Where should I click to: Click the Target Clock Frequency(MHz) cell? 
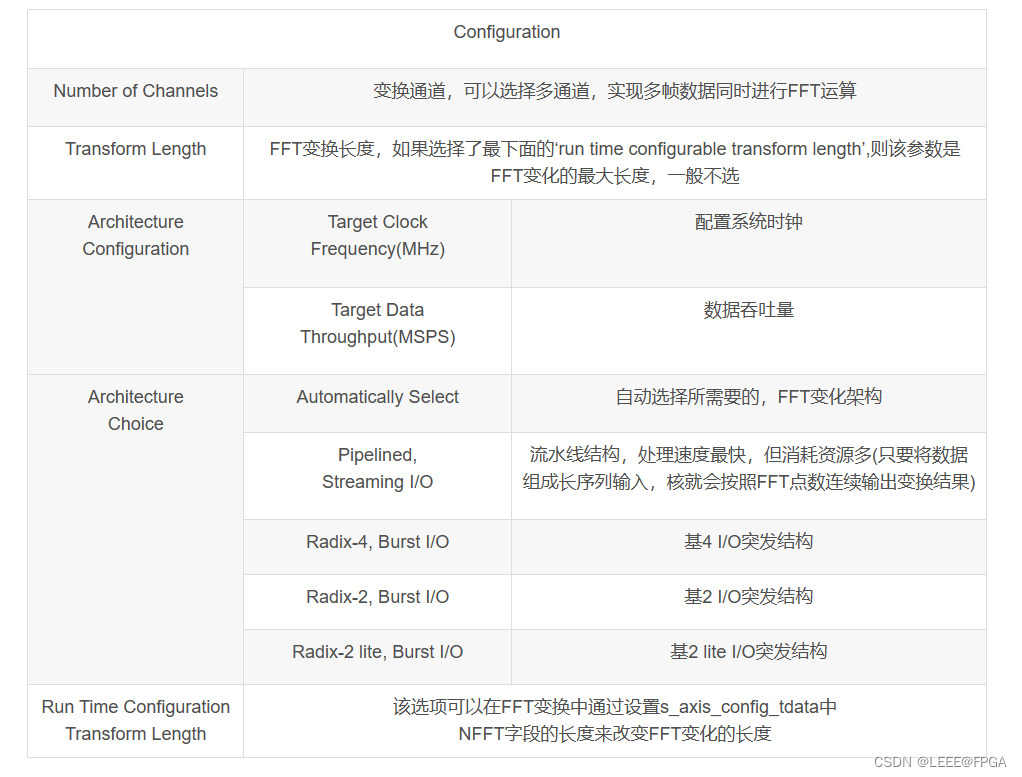pyautogui.click(x=377, y=235)
